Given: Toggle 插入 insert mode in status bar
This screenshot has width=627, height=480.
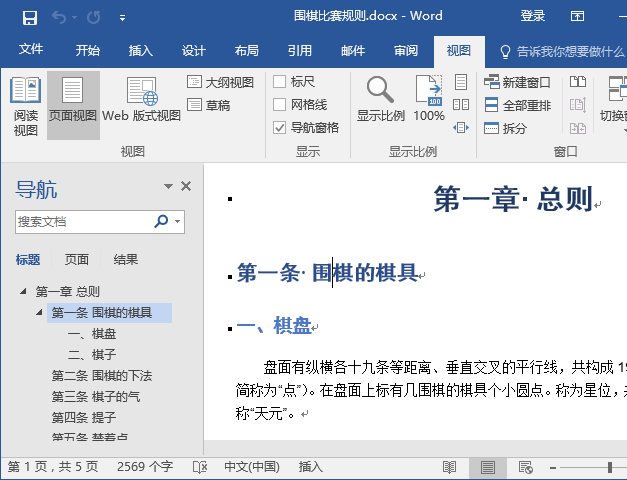Looking at the screenshot, I should (x=310, y=467).
